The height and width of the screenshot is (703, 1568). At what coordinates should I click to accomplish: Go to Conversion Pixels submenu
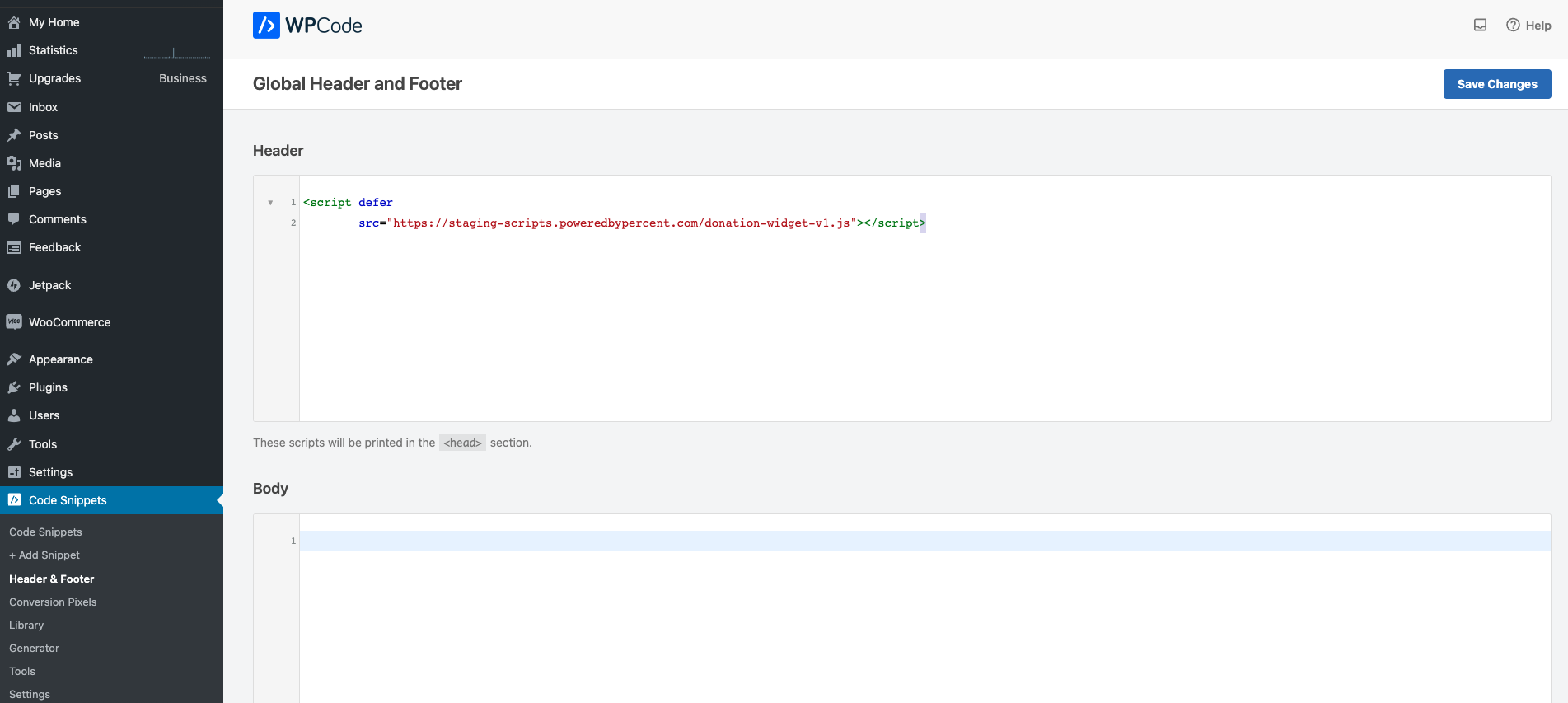coord(53,602)
